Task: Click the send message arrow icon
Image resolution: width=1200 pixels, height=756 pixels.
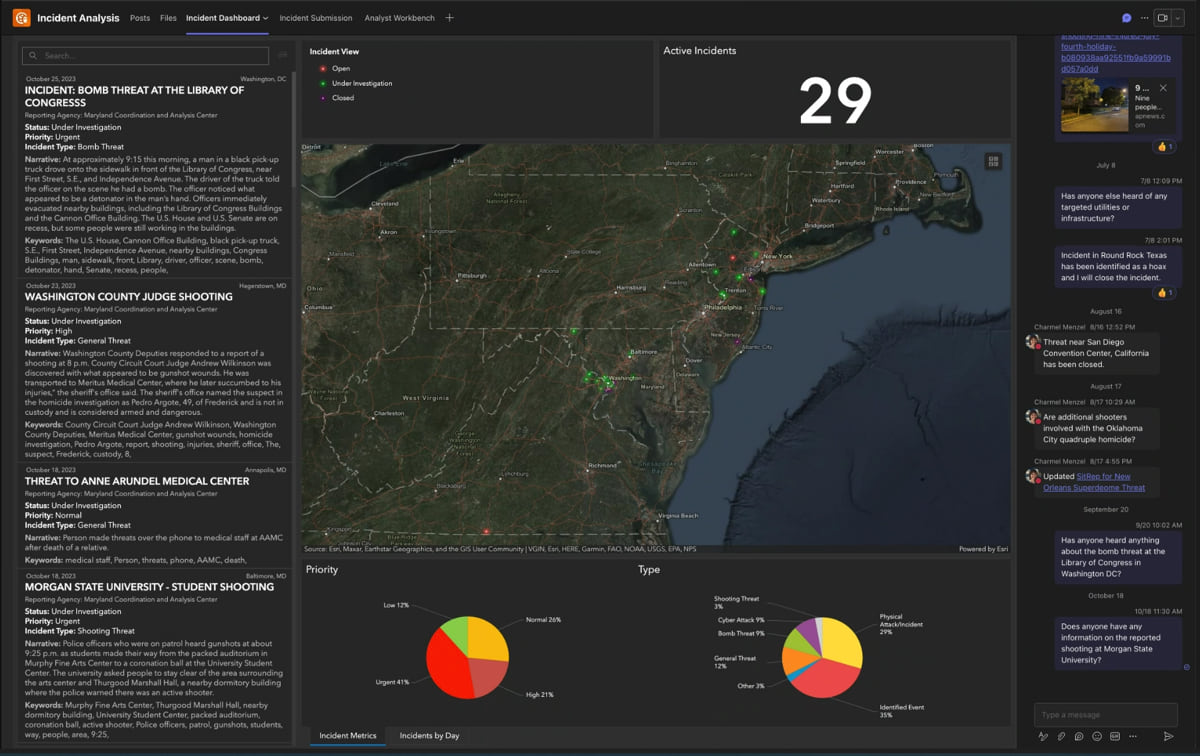Action: pyautogui.click(x=1168, y=736)
